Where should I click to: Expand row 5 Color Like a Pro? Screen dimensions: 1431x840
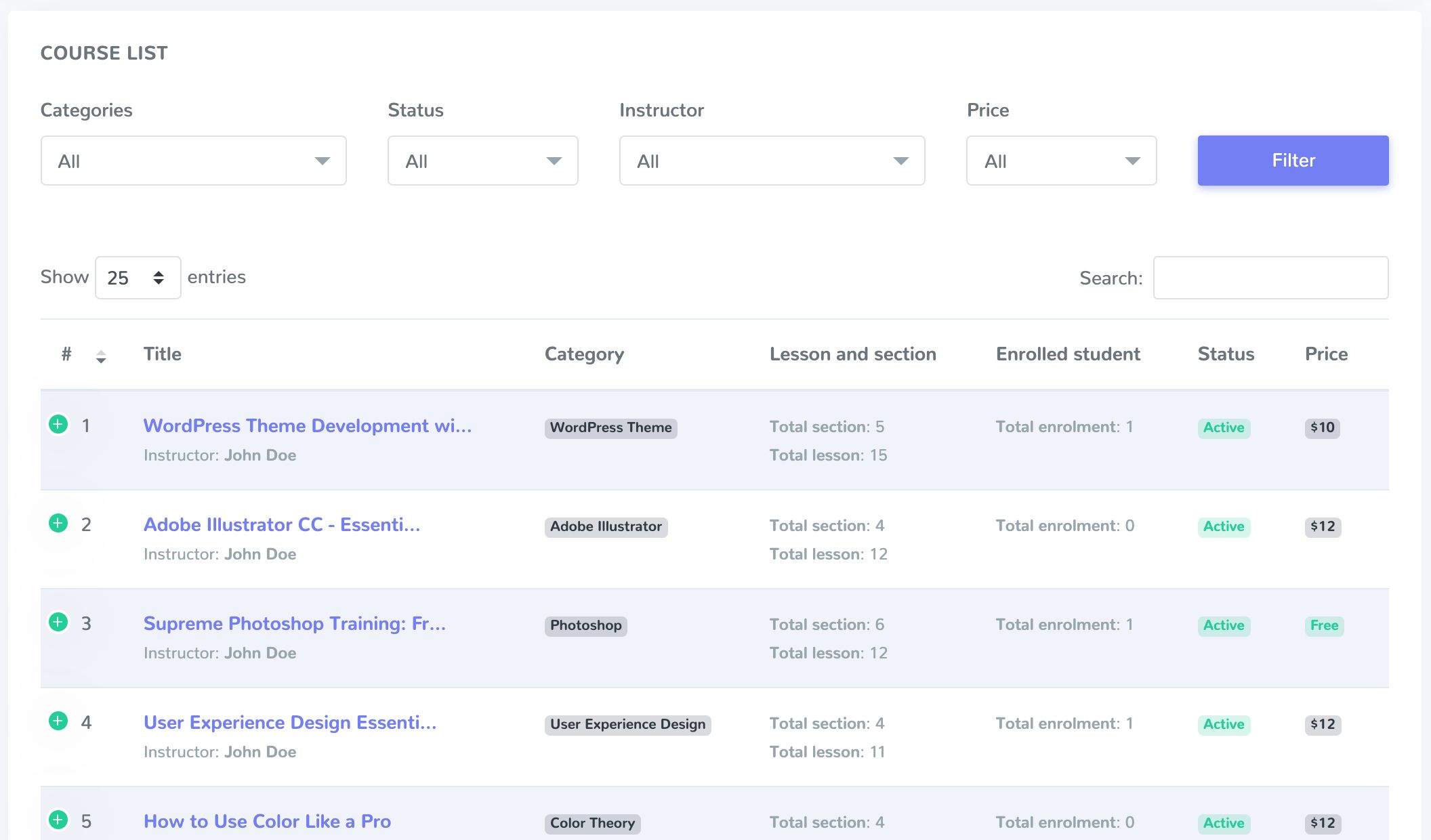coord(58,820)
